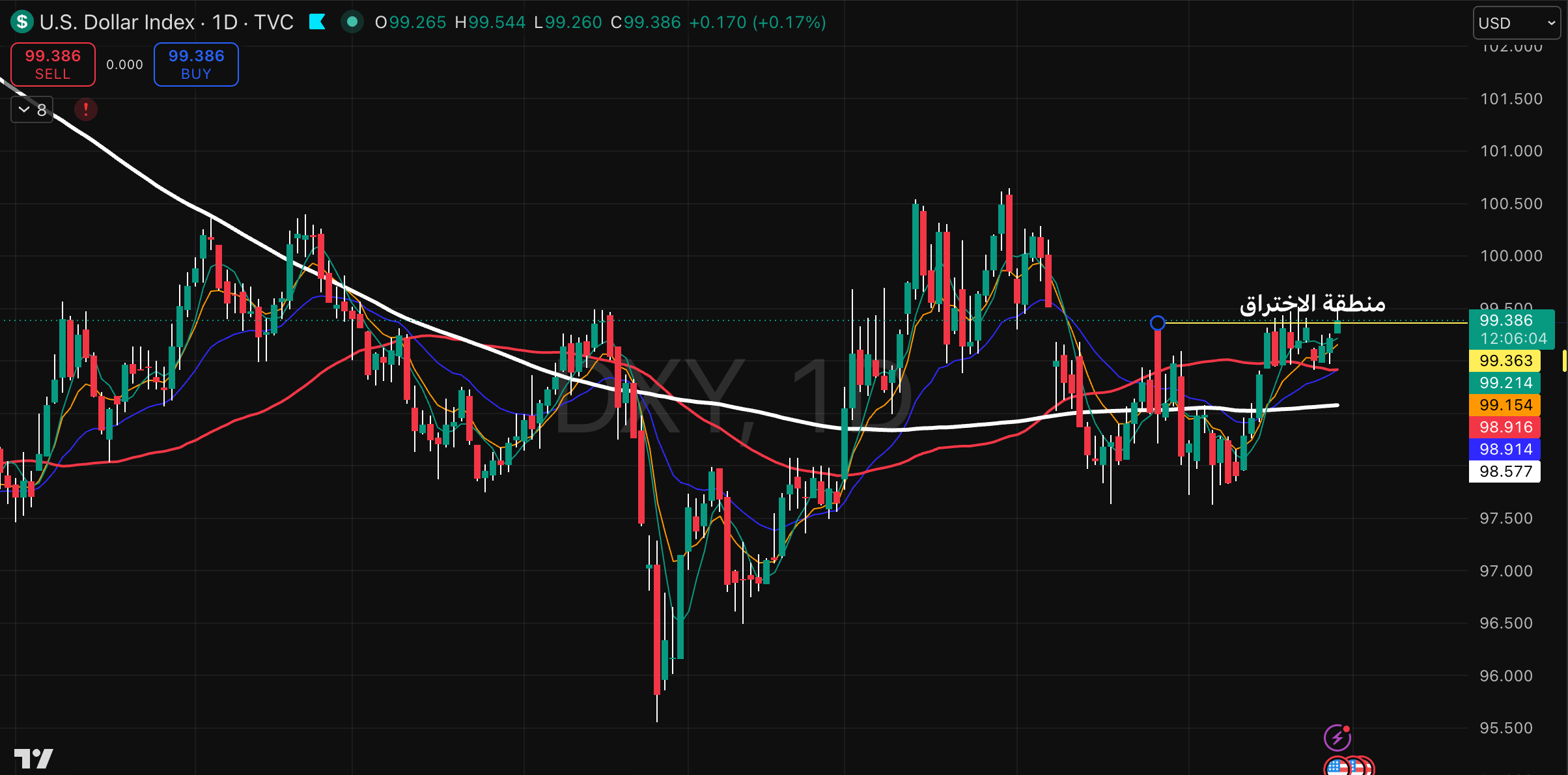Click the 95.500 price scale label
The width and height of the screenshot is (1568, 775).
coord(1506,728)
